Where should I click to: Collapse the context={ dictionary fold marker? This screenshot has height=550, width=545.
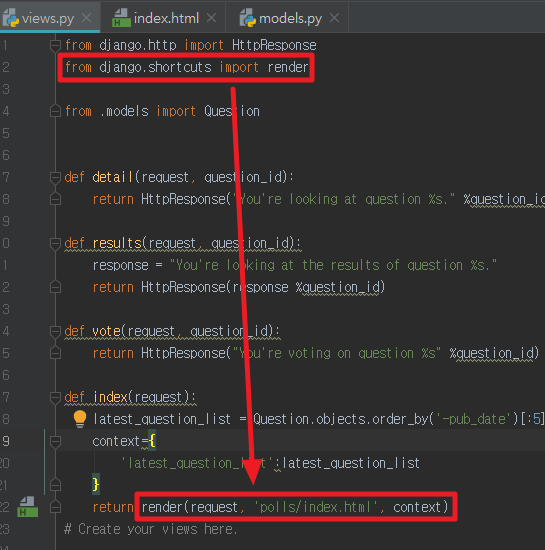[x=55, y=441]
